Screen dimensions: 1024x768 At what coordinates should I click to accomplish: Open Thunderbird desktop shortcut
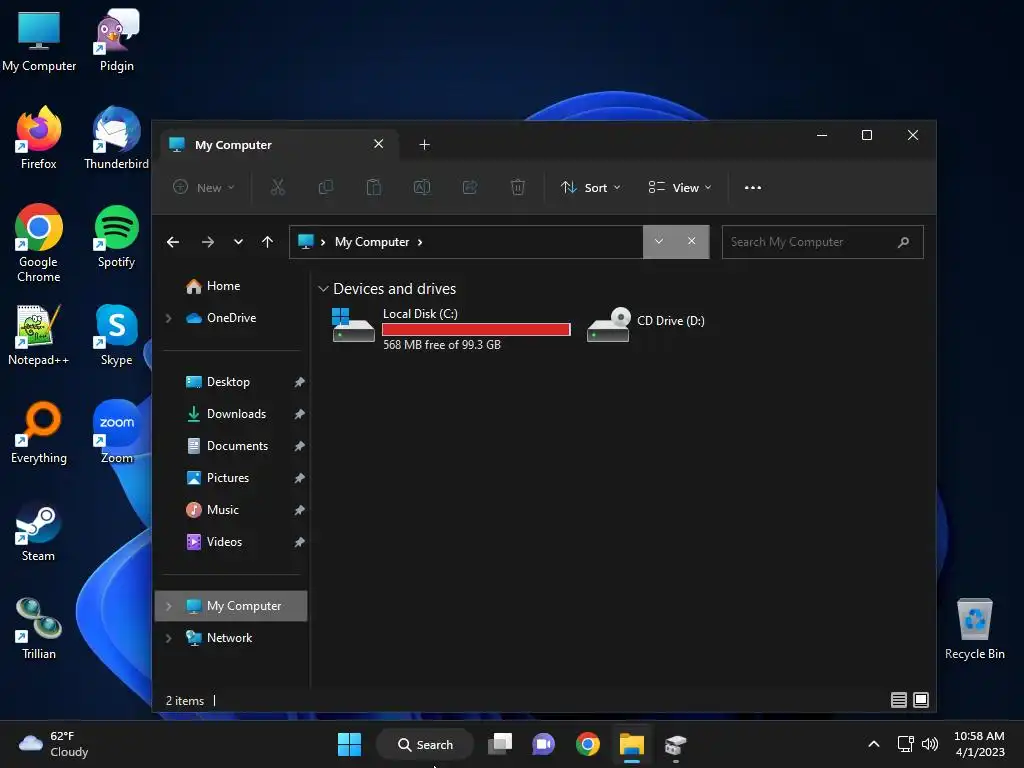[x=116, y=138]
